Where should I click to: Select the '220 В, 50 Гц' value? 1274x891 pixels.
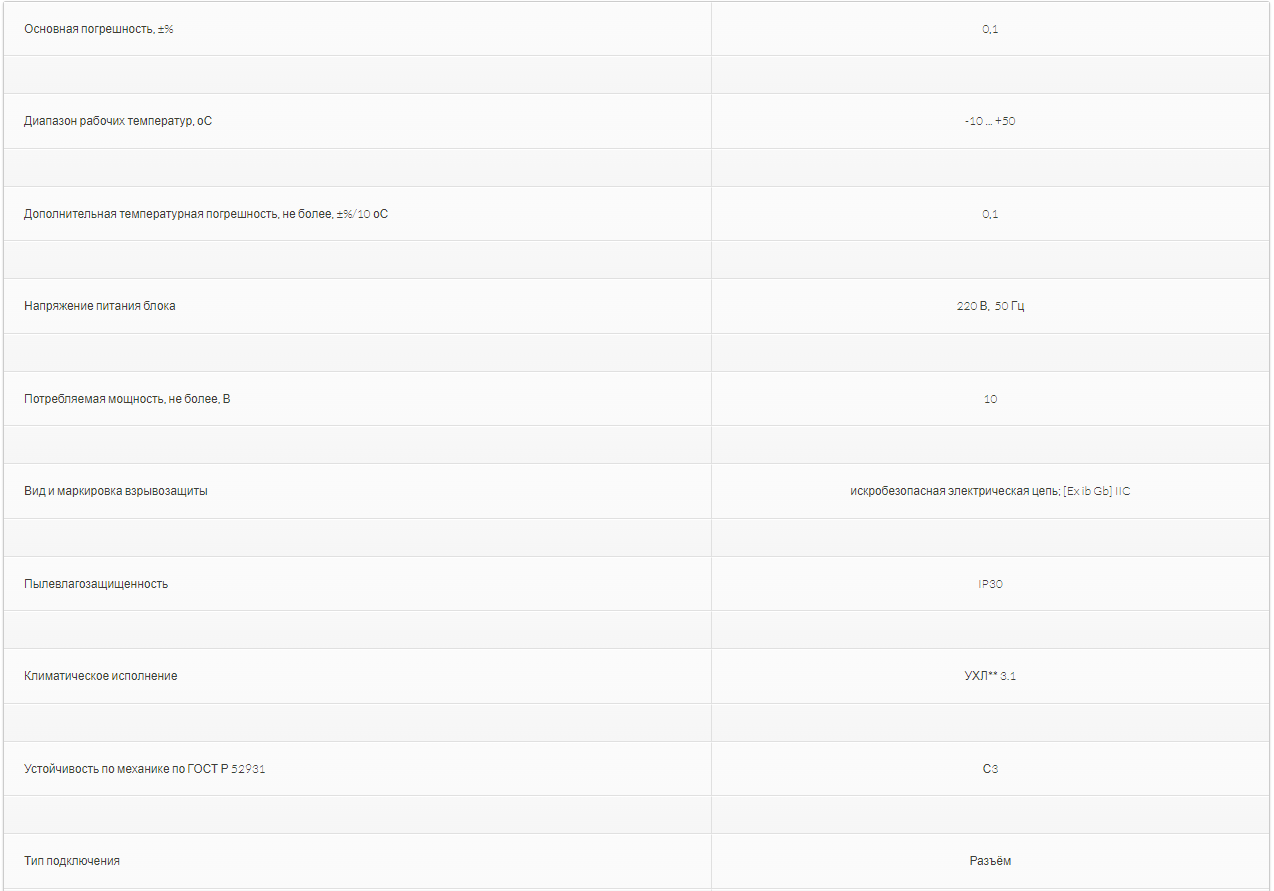point(990,306)
